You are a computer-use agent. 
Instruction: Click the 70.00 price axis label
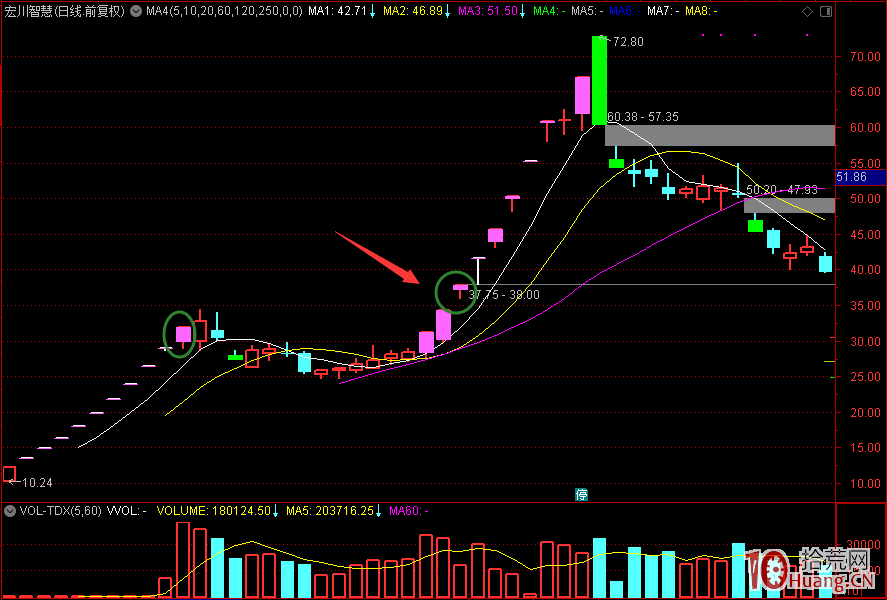pyautogui.click(x=865, y=57)
